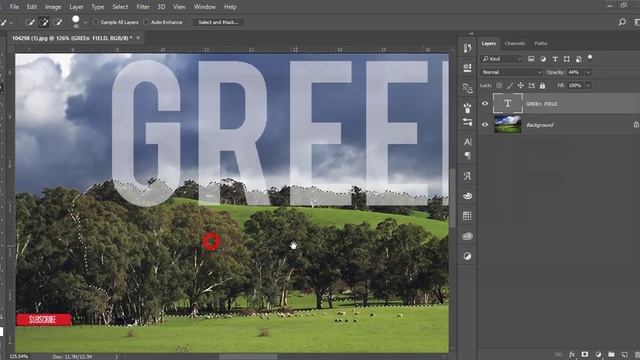Expand the collapsed icon panels dock

tap(471, 33)
